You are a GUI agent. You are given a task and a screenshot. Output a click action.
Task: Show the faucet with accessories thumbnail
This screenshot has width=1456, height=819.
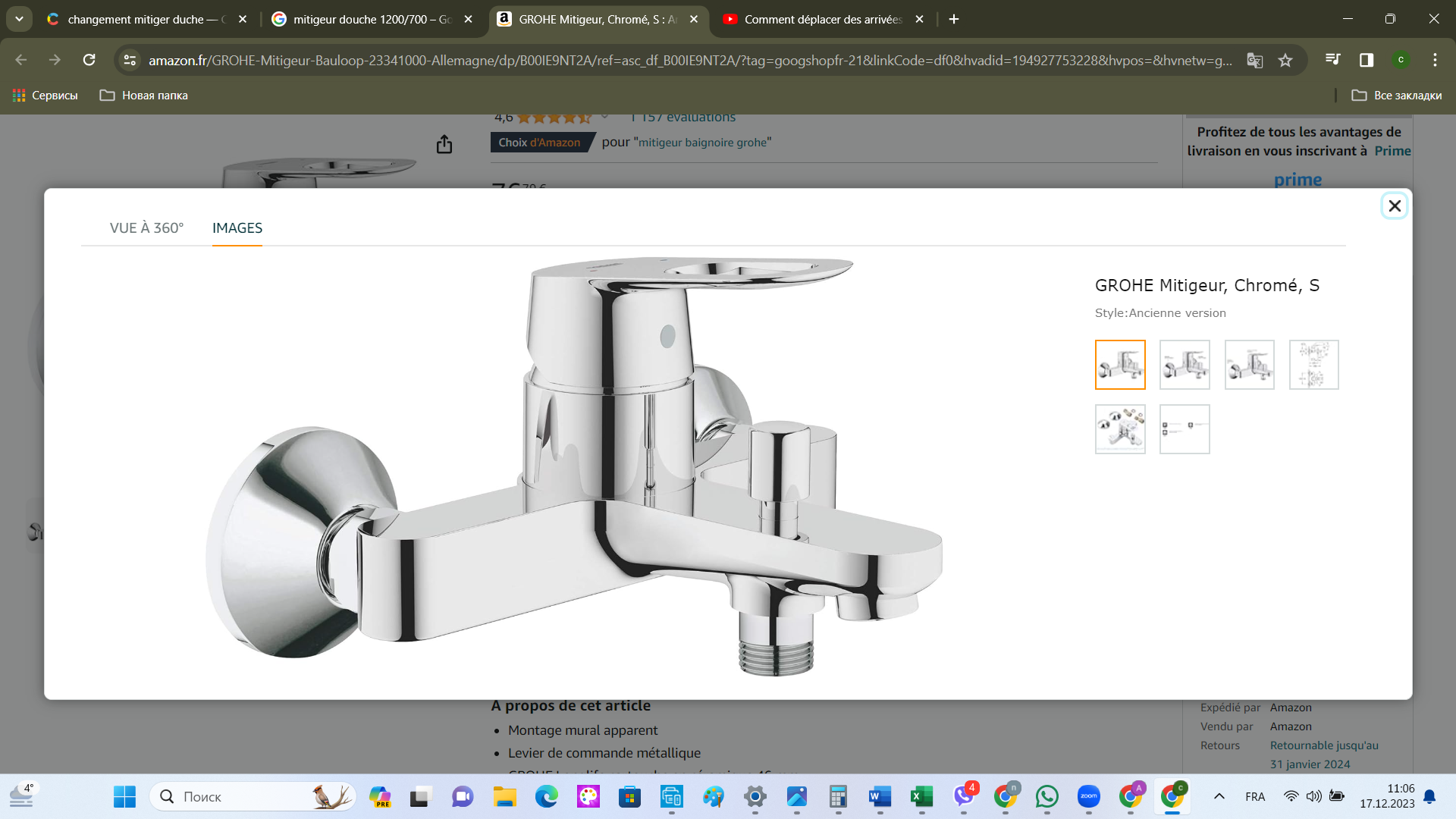point(1120,429)
